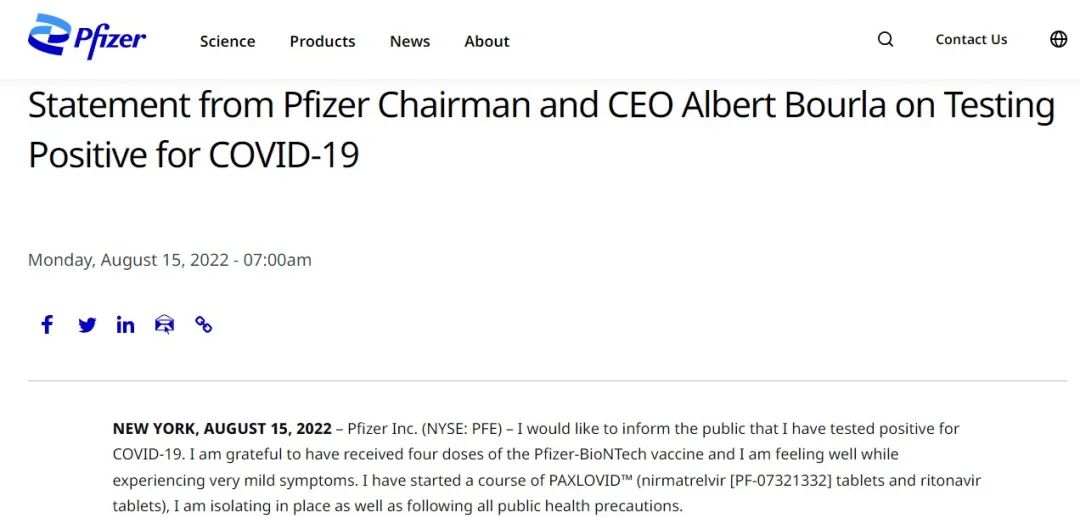This screenshot has height=518, width=1080.
Task: Click the horizontal divider below share icons
Action: coord(547,380)
